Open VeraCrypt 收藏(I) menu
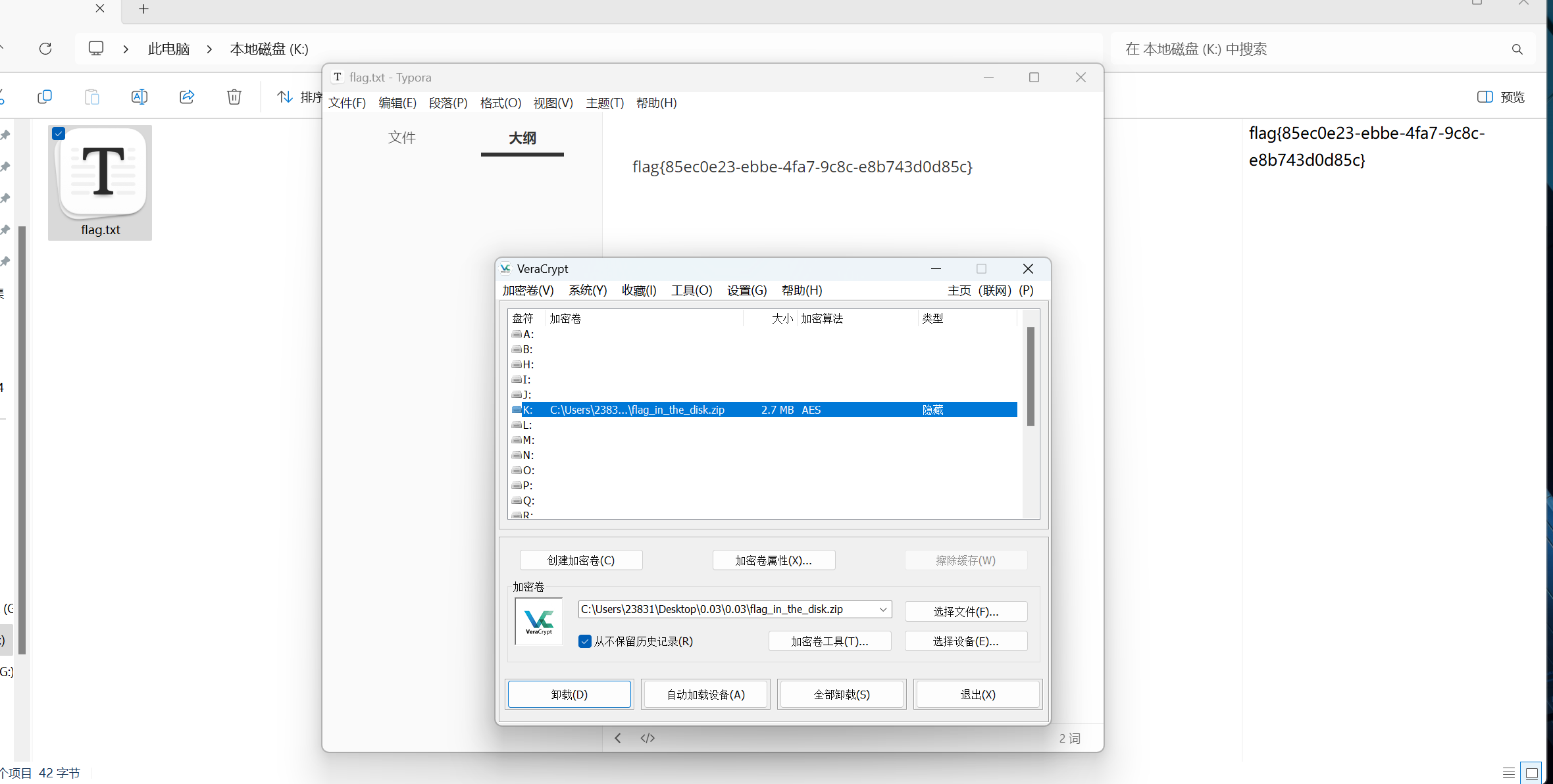The width and height of the screenshot is (1553, 784). pos(639,291)
